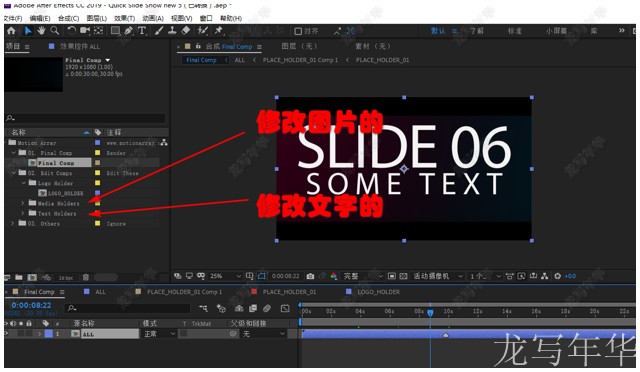Toggle the snapping (对齐) checkbox
Screen dimensions: 640x372
tap(298, 31)
